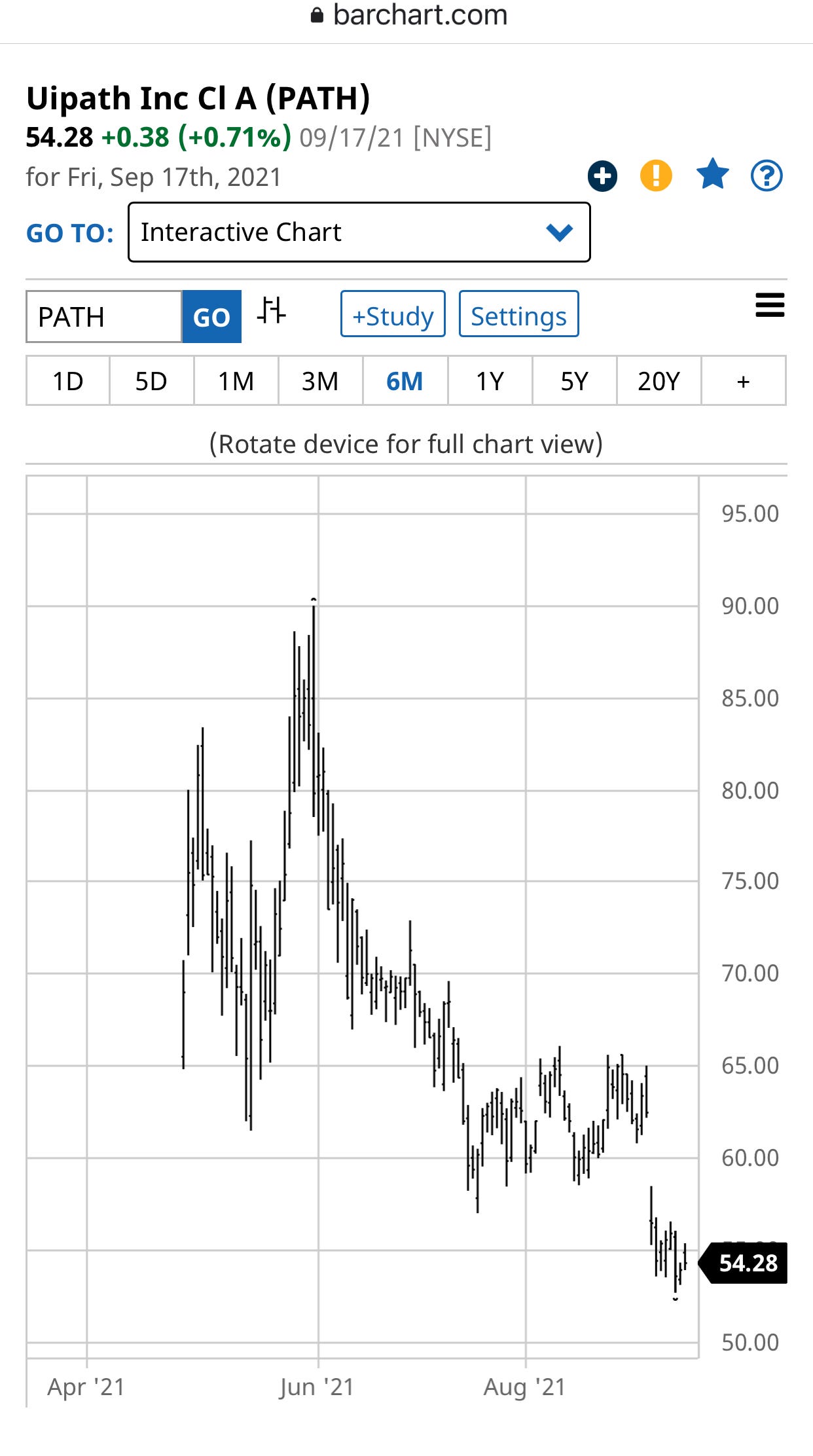
Task: Tap the bar chart type icon
Action: tap(271, 310)
